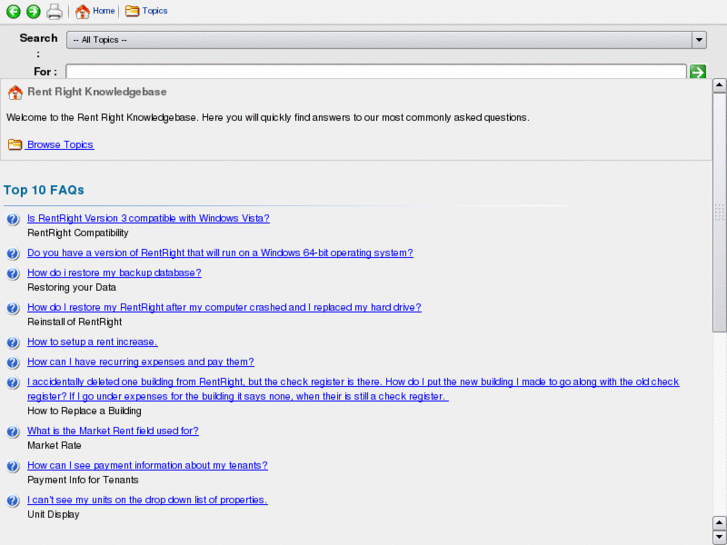Focus the For search text field
Screen dimensions: 727x545
pos(376,71)
